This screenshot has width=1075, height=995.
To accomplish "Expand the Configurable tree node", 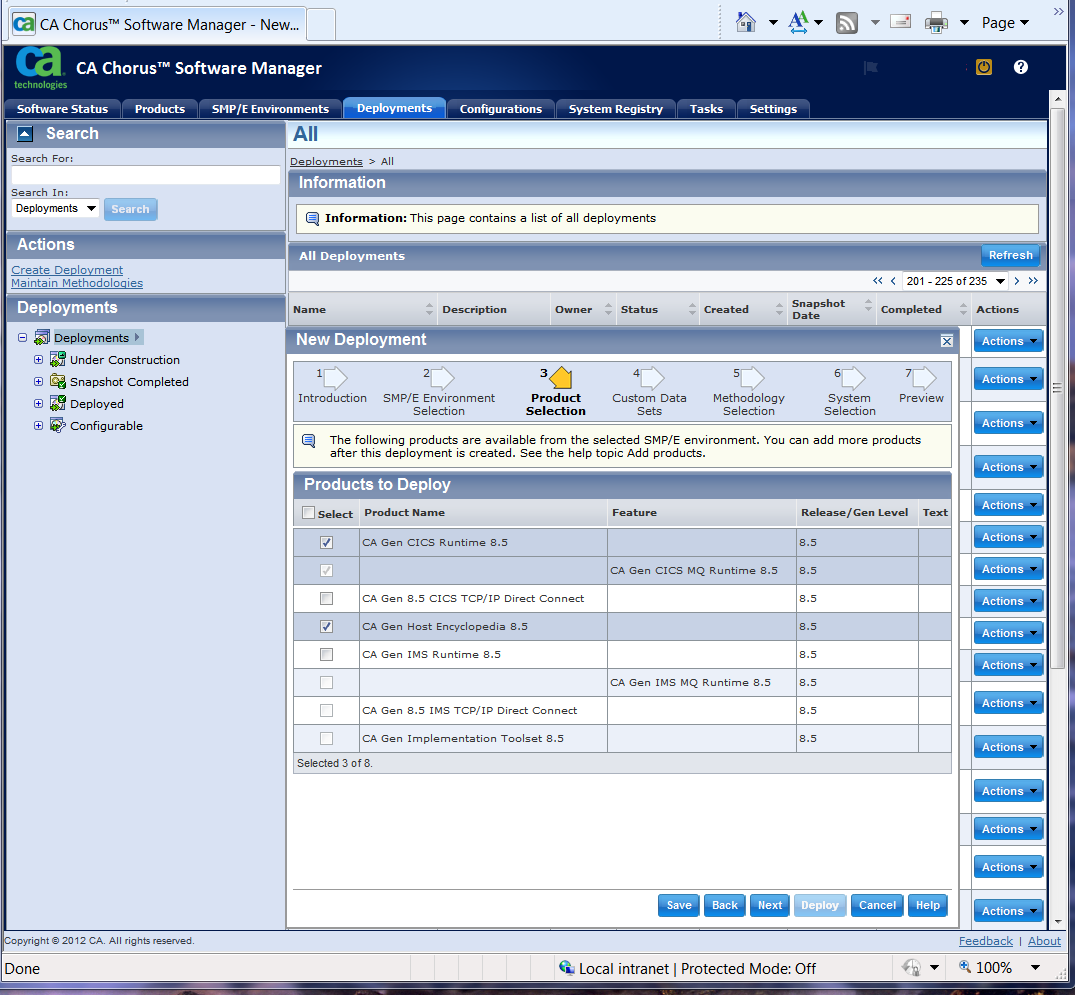I will click(x=38, y=425).
